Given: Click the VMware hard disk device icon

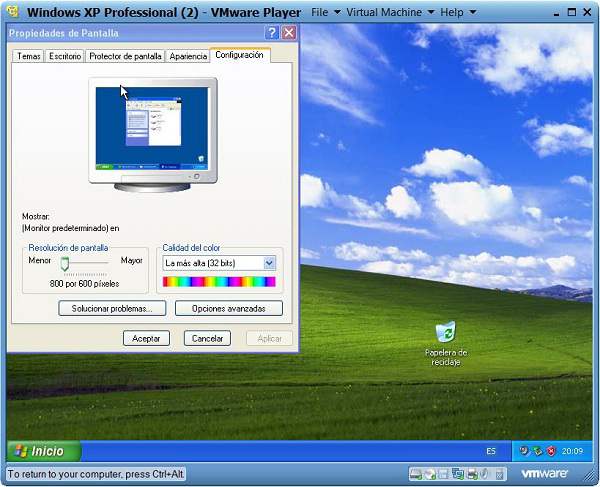Looking at the screenshot, I should point(416,474).
